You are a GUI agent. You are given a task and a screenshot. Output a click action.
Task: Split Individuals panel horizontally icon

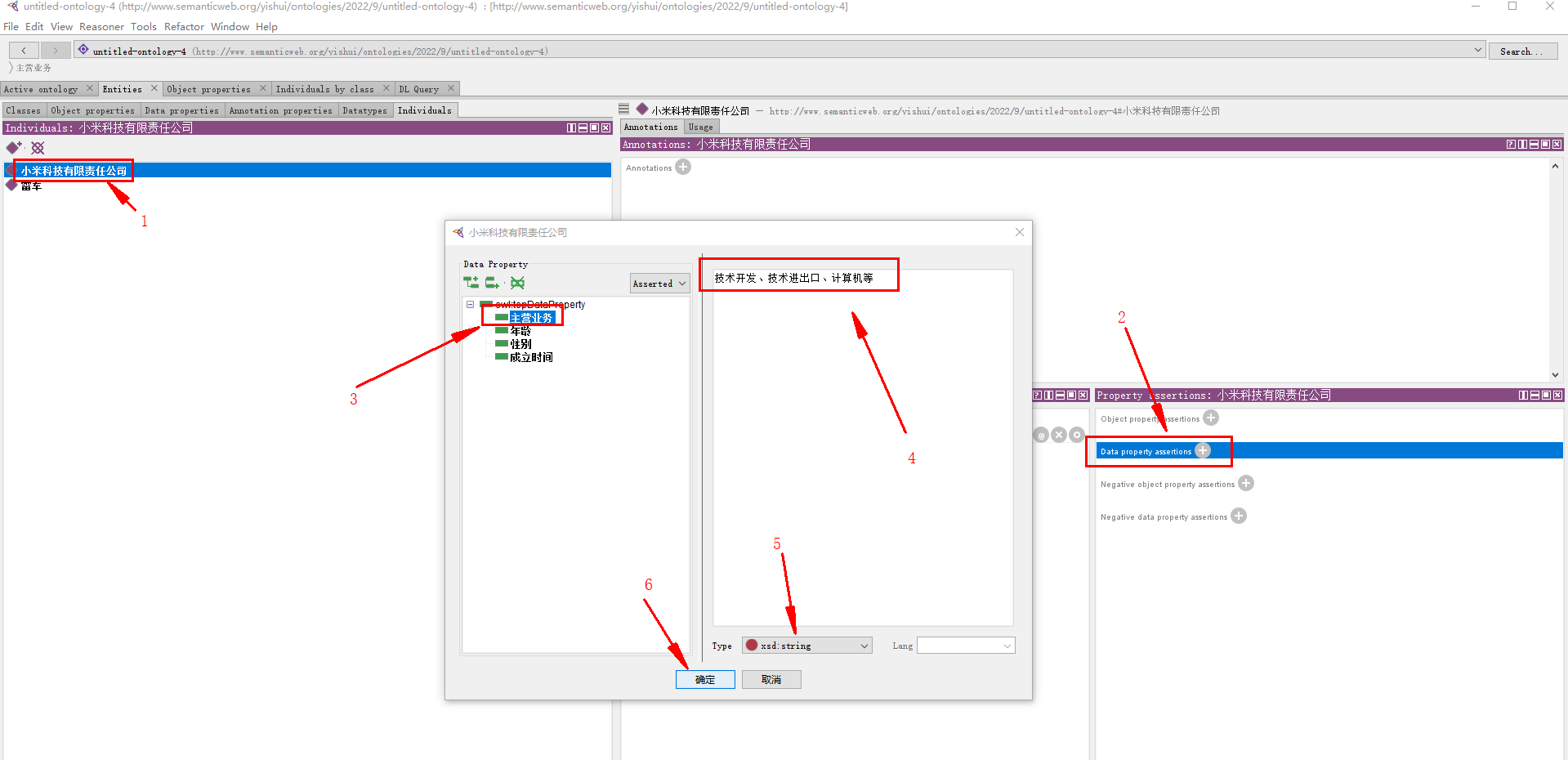(583, 127)
